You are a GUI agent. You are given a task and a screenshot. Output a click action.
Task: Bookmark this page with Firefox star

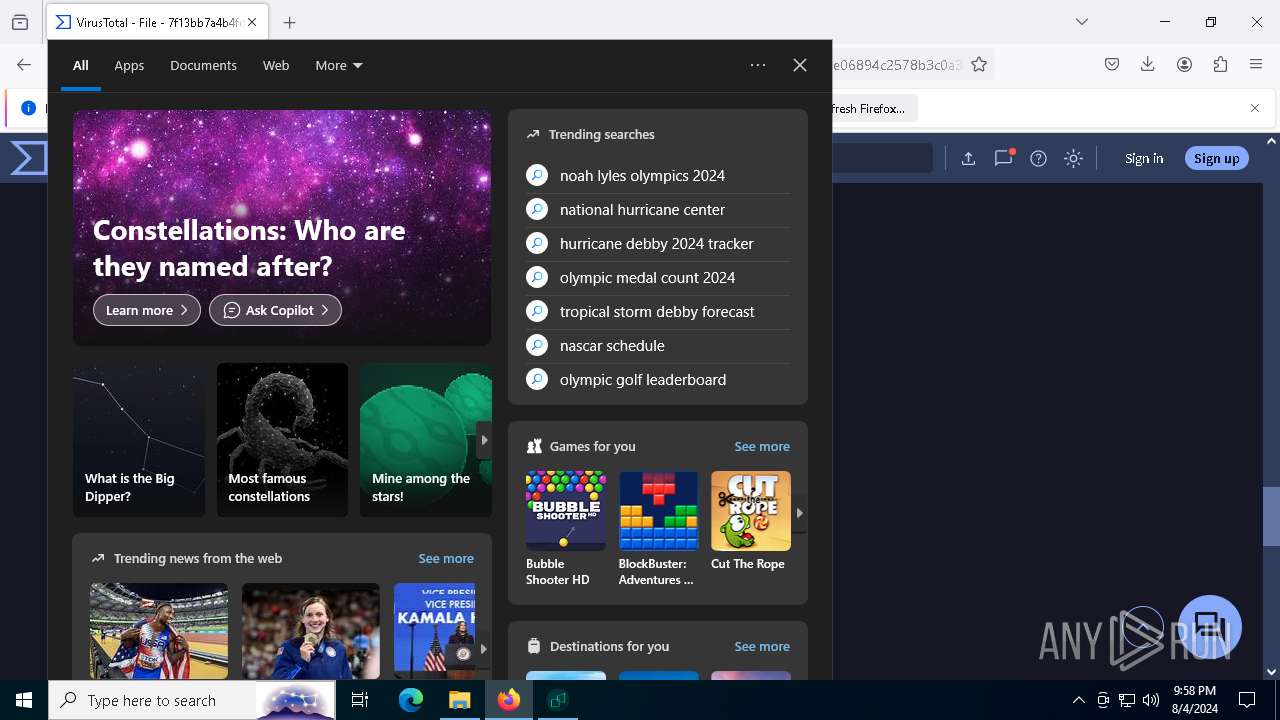979,64
